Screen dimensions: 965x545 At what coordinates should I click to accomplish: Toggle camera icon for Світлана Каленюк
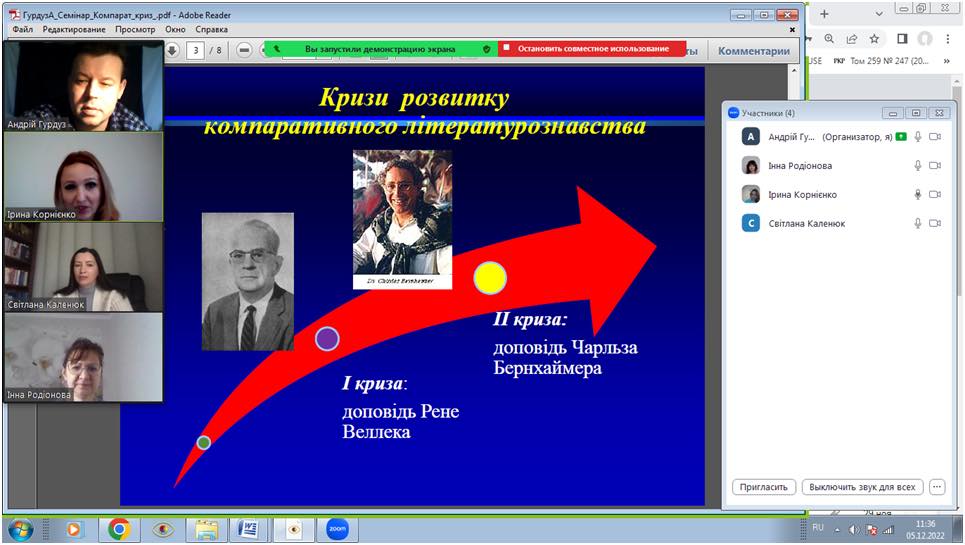coord(936,224)
